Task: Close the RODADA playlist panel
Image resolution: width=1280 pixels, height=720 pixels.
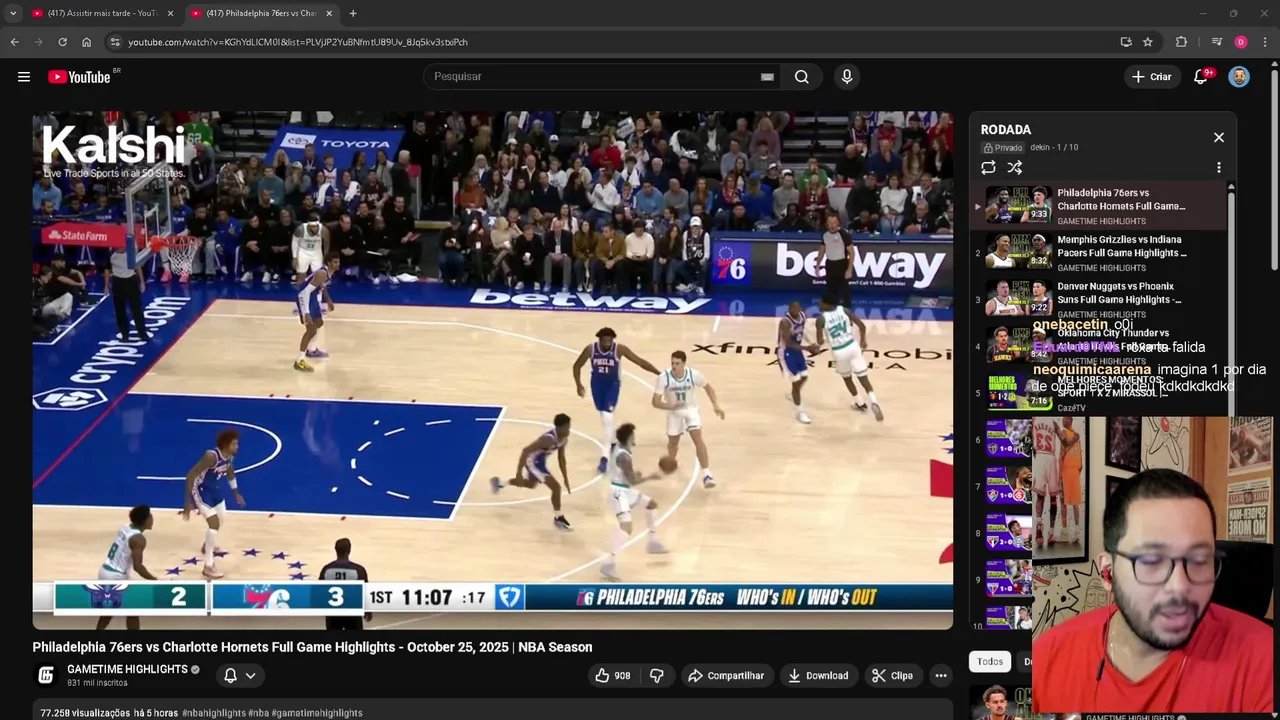Action: pos(1219,137)
